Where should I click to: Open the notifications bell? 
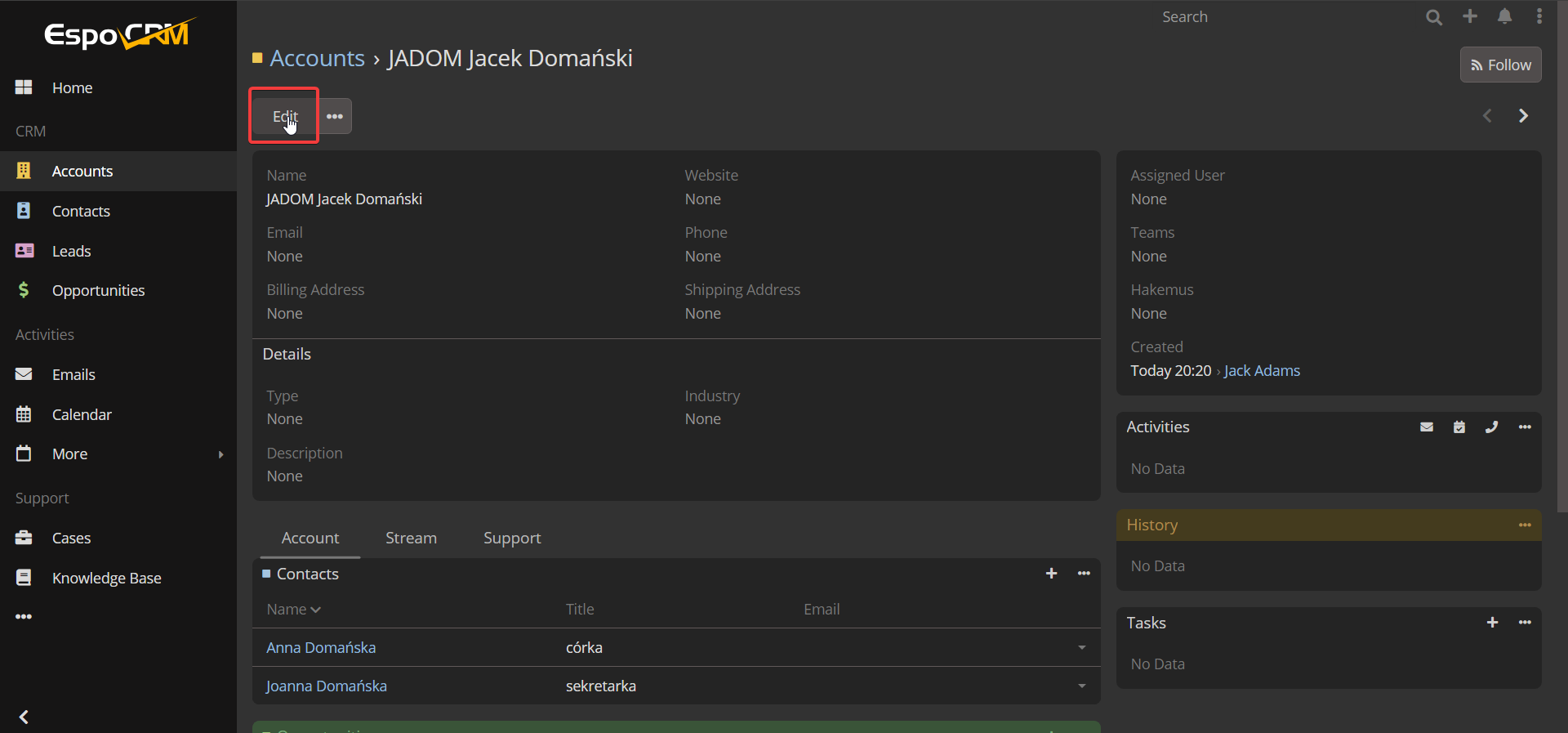1504,16
